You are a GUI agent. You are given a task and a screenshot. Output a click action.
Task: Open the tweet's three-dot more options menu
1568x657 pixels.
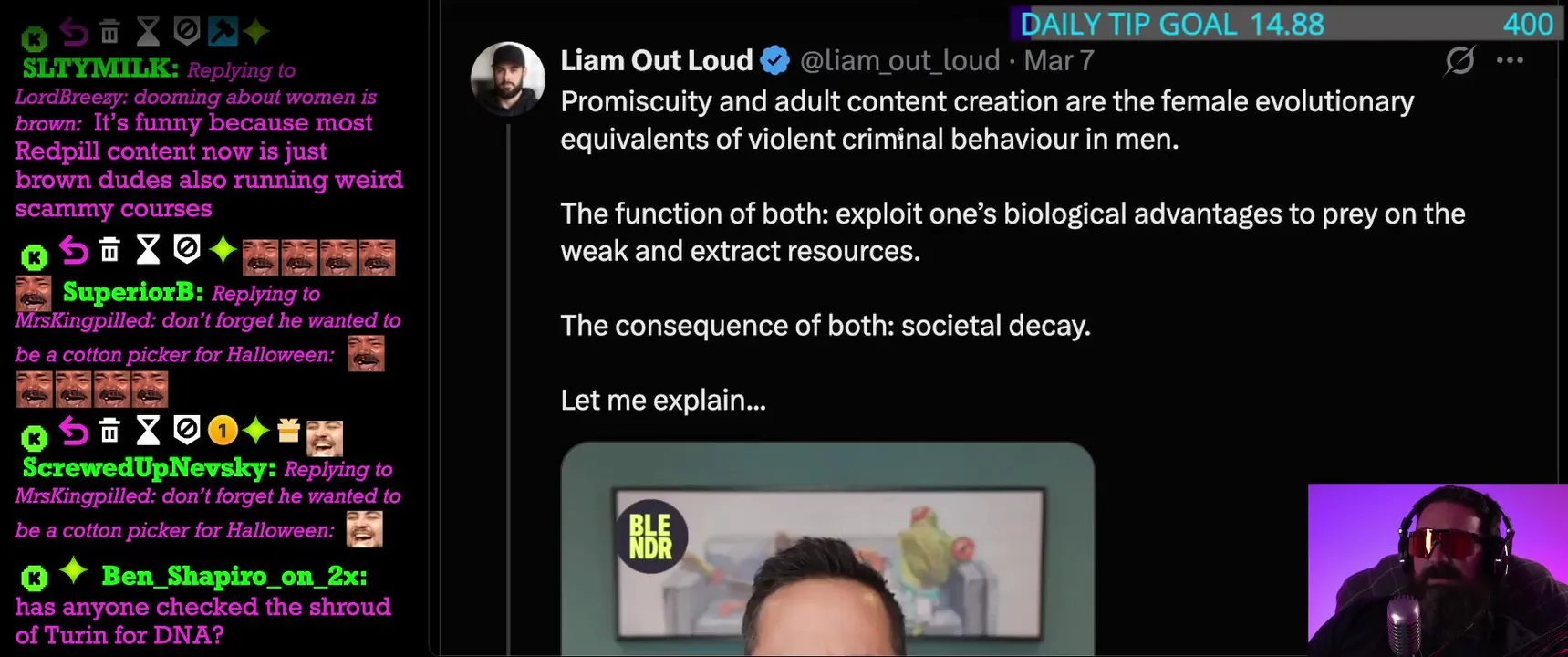(x=1510, y=60)
